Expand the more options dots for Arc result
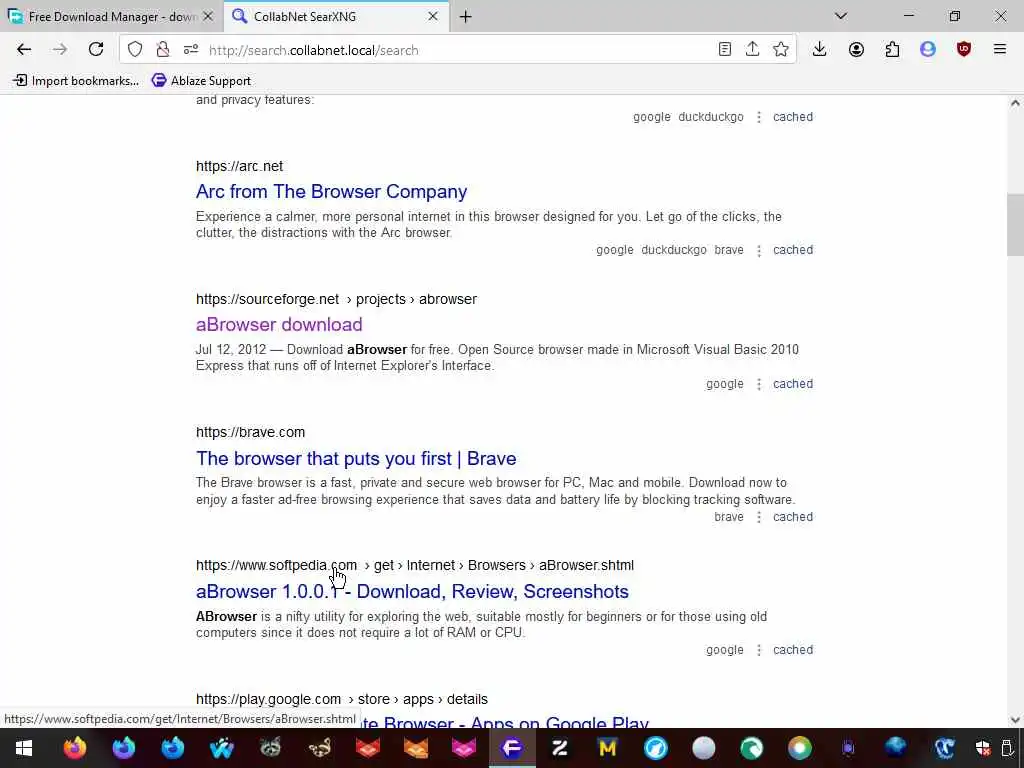The width and height of the screenshot is (1024, 768). tap(758, 251)
